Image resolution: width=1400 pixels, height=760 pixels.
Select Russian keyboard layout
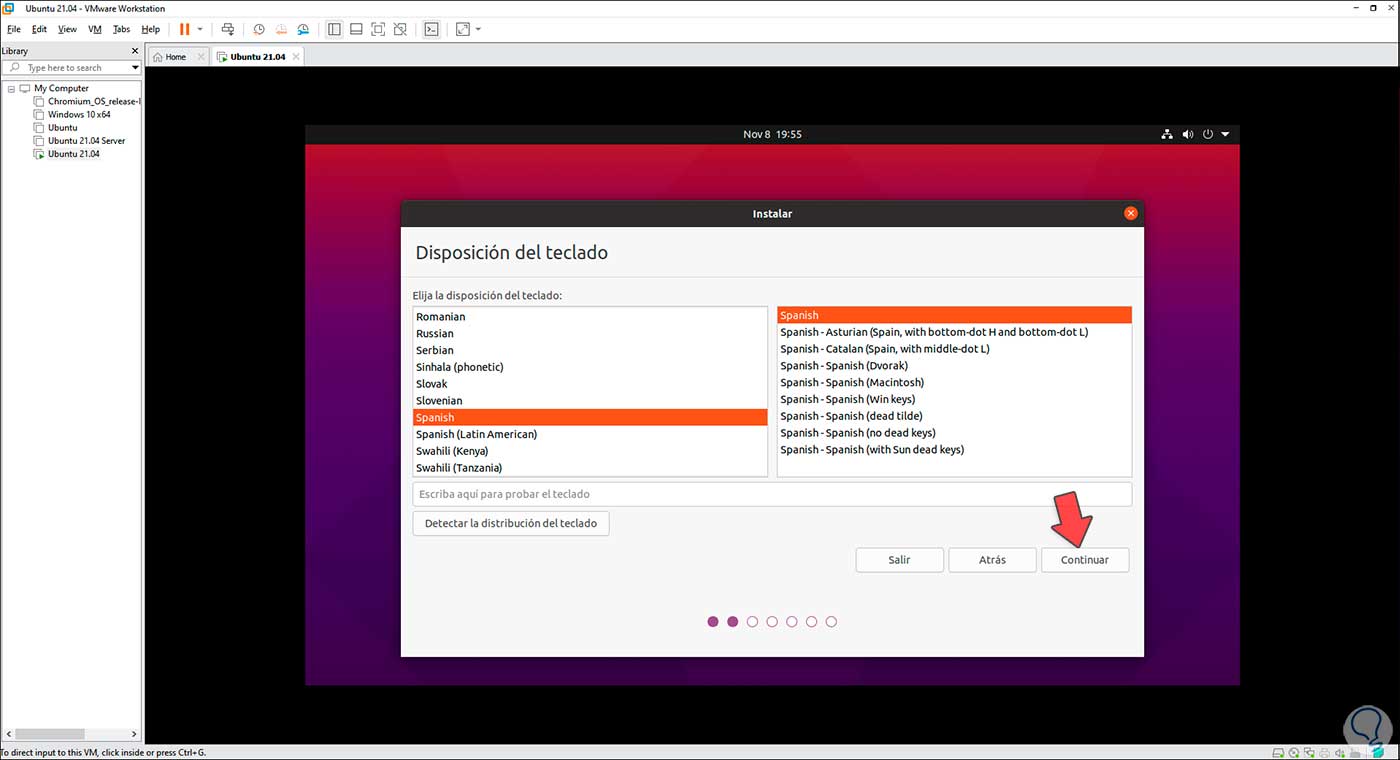coord(590,334)
